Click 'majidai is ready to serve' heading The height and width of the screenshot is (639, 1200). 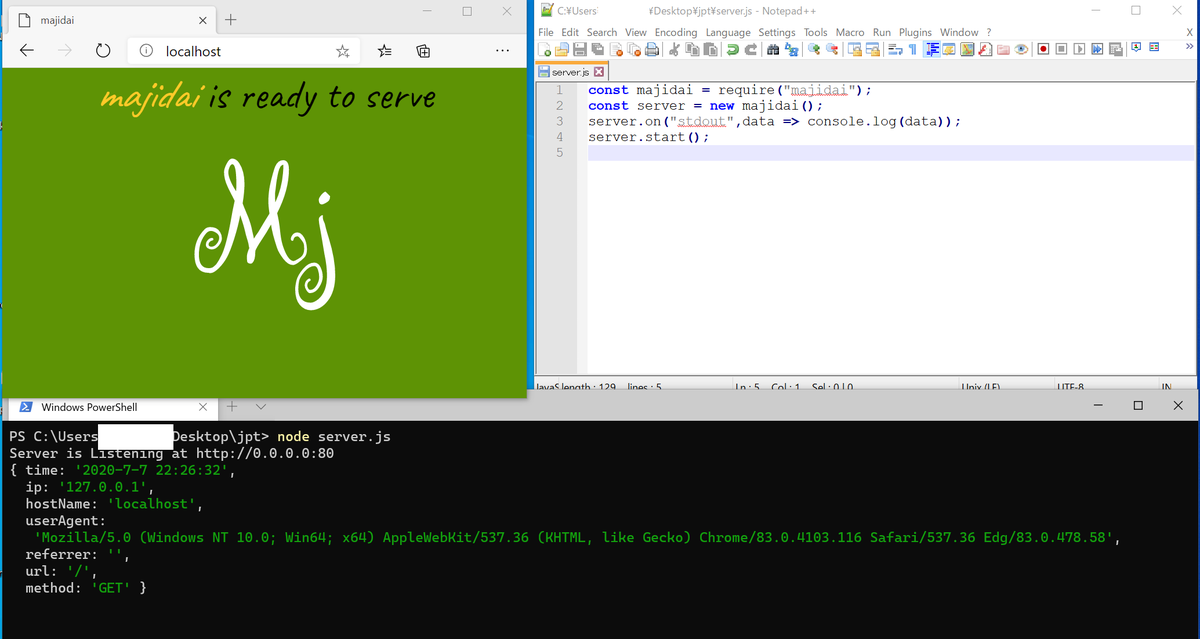[x=268, y=98]
